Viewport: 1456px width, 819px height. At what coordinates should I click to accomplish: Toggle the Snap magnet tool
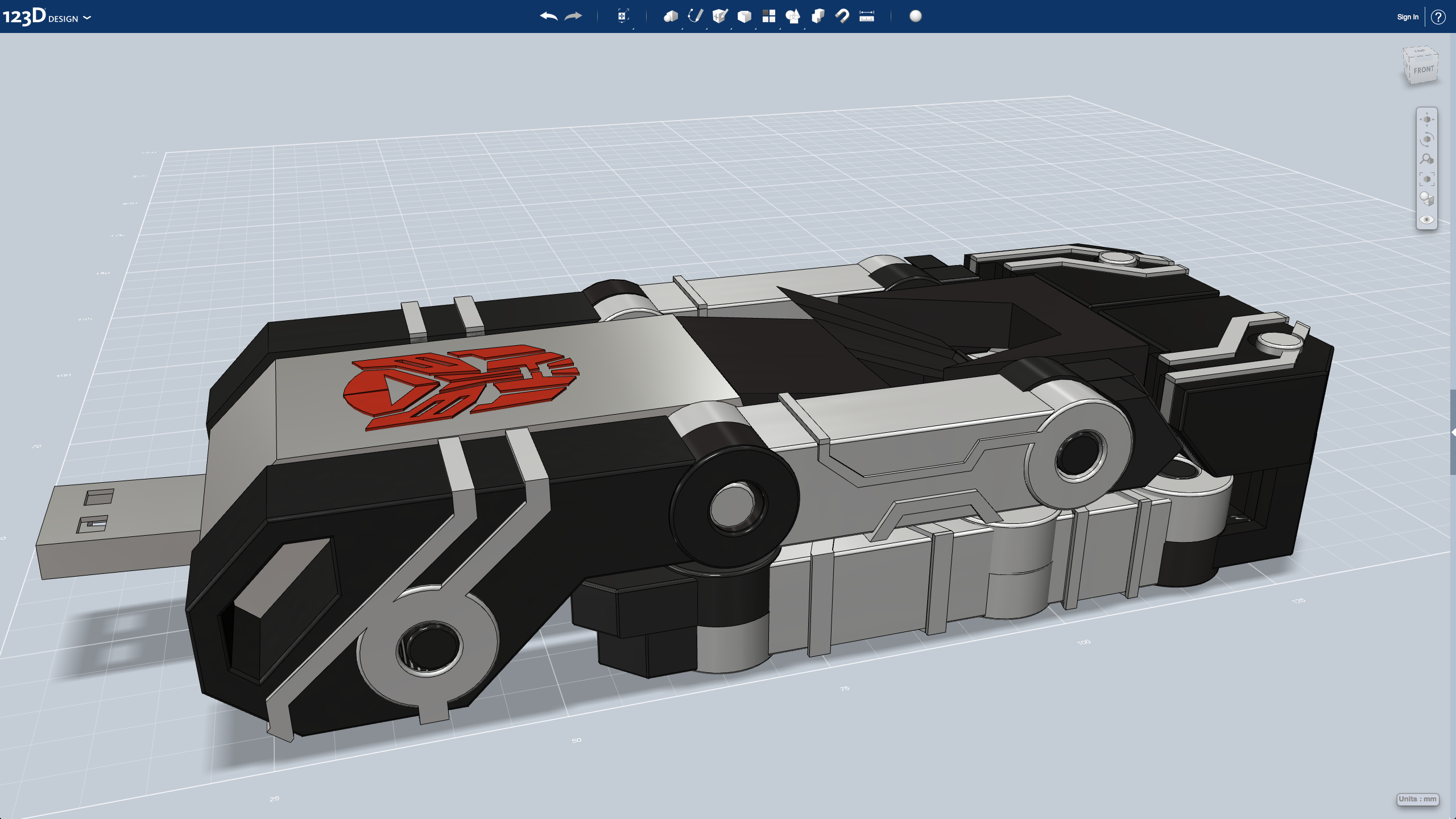[x=842, y=16]
